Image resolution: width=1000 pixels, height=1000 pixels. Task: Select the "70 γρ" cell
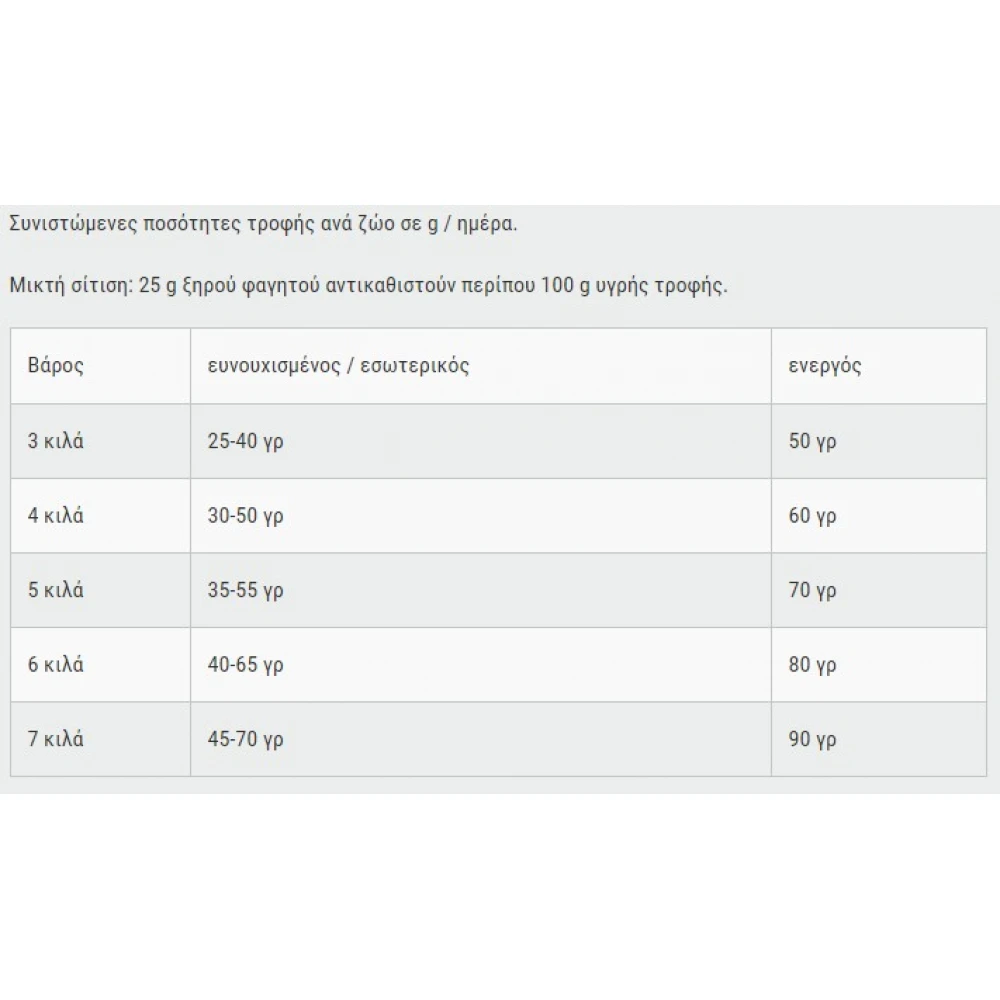[812, 590]
